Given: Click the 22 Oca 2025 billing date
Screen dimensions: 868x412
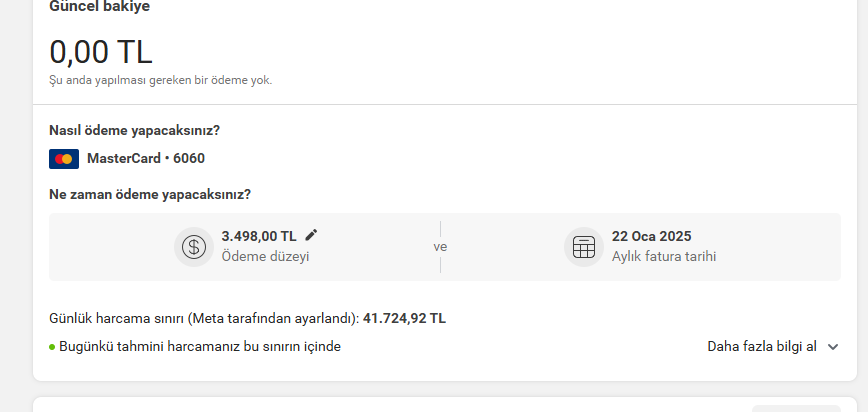Looking at the screenshot, I should (652, 236).
